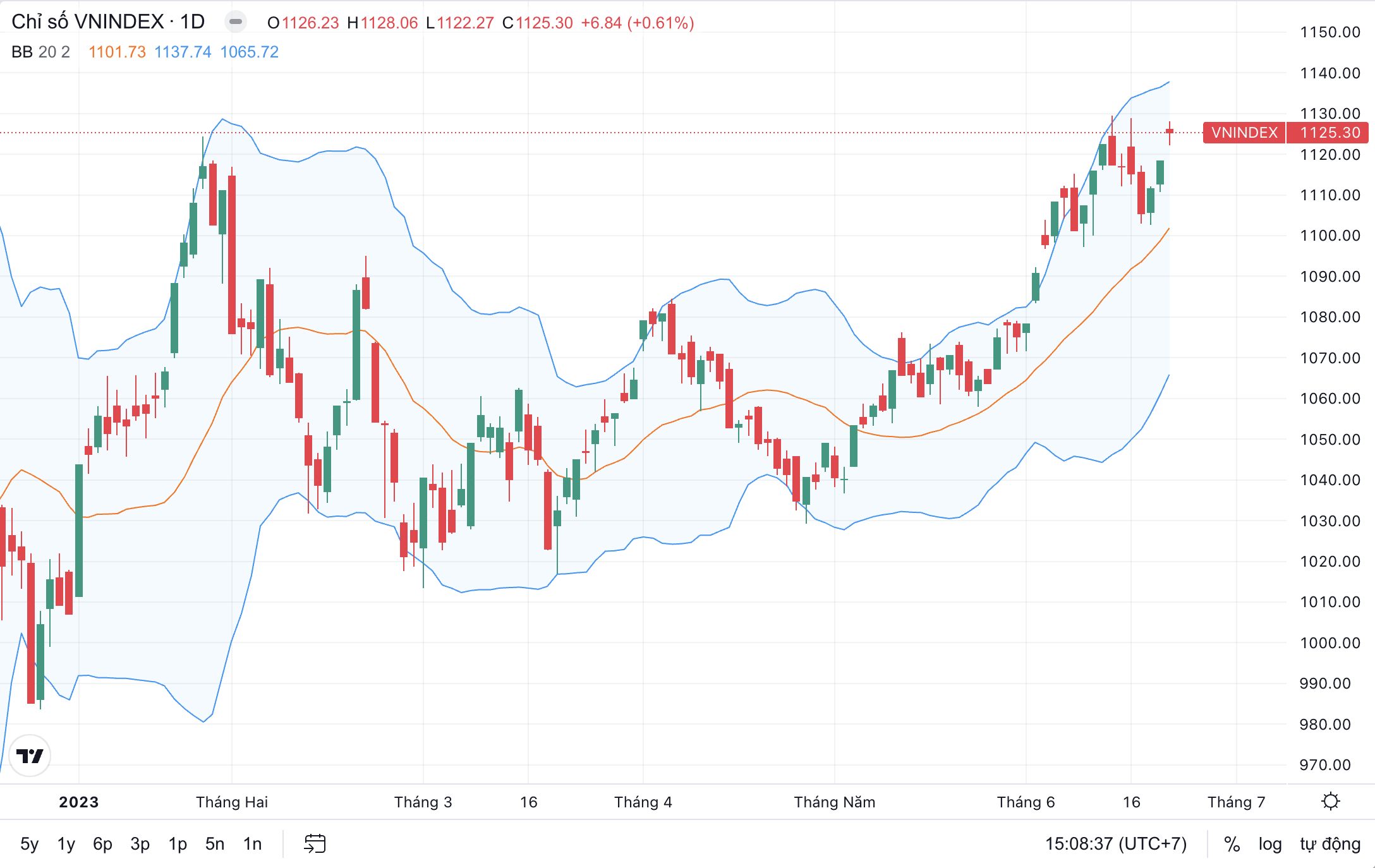Click the 970.00 price axis label
Viewport: 1375px width, 868px height.
(x=1324, y=765)
